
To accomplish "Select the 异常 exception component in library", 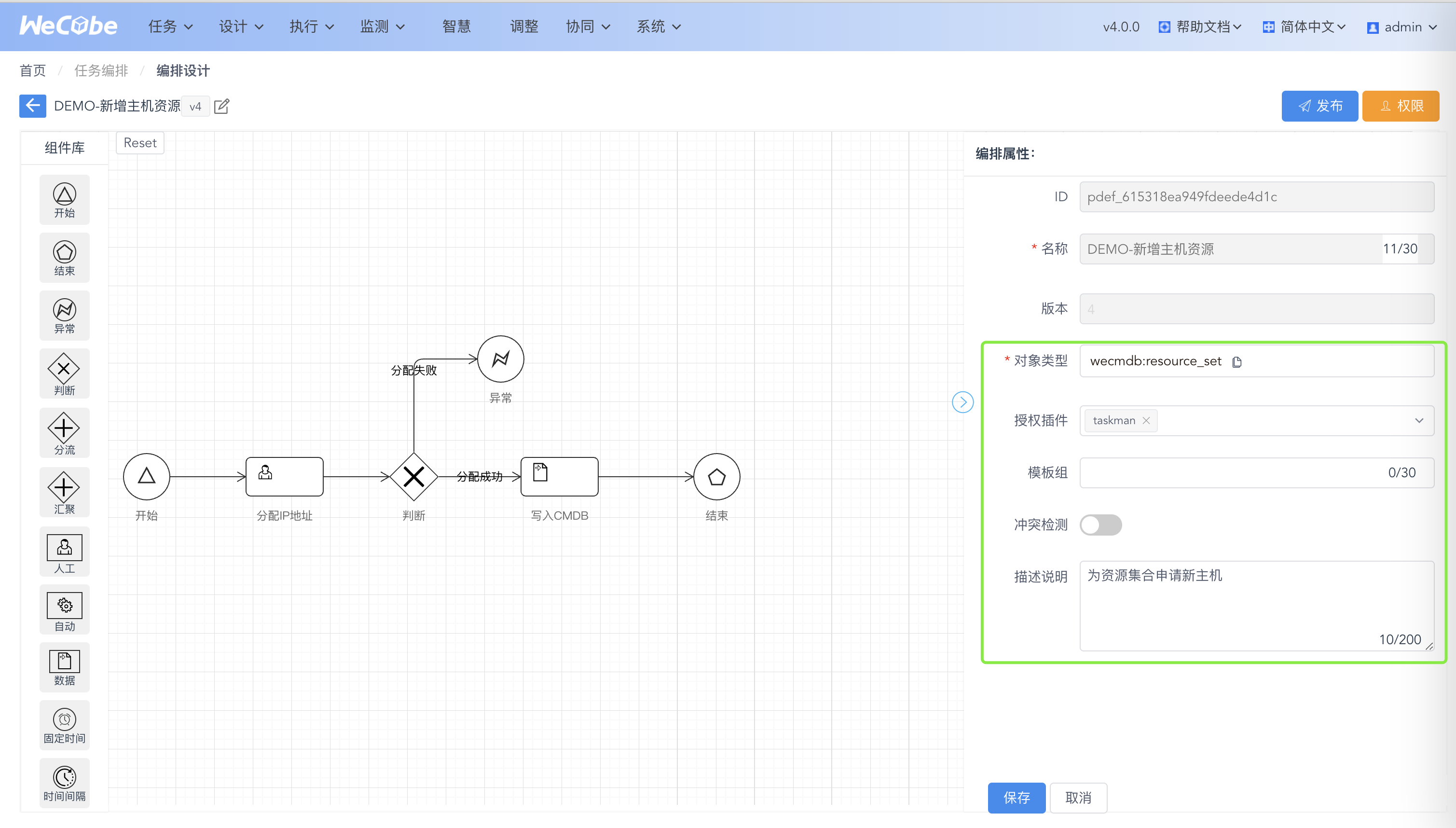I will pyautogui.click(x=64, y=316).
